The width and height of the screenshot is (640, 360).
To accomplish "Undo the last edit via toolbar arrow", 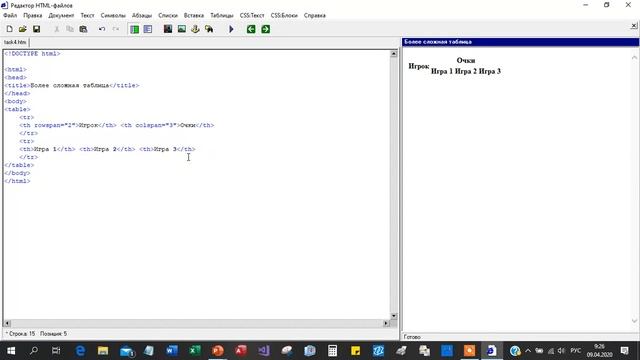I will tap(102, 29).
